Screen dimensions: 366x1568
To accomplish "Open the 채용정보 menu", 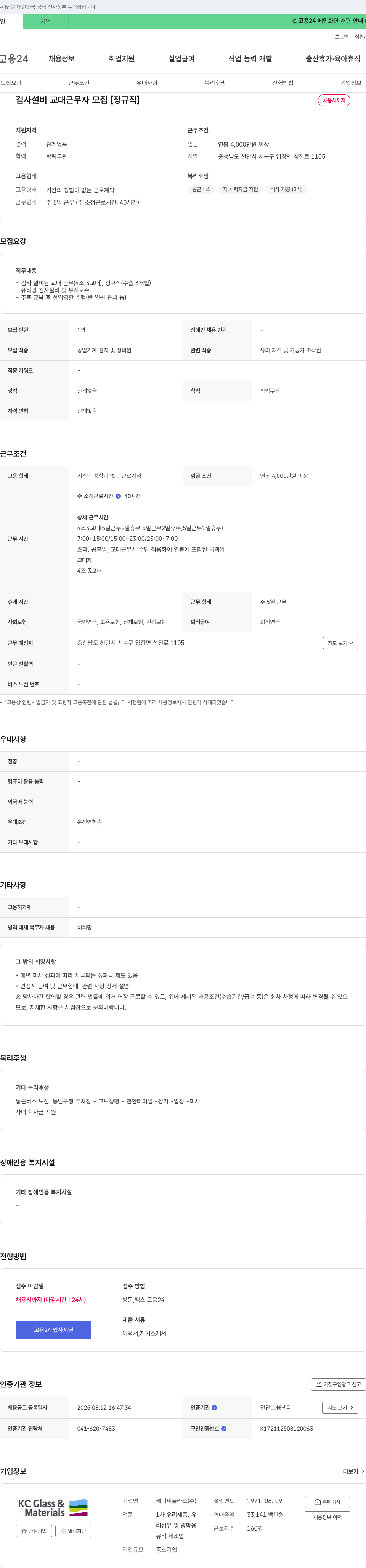I will point(61,59).
